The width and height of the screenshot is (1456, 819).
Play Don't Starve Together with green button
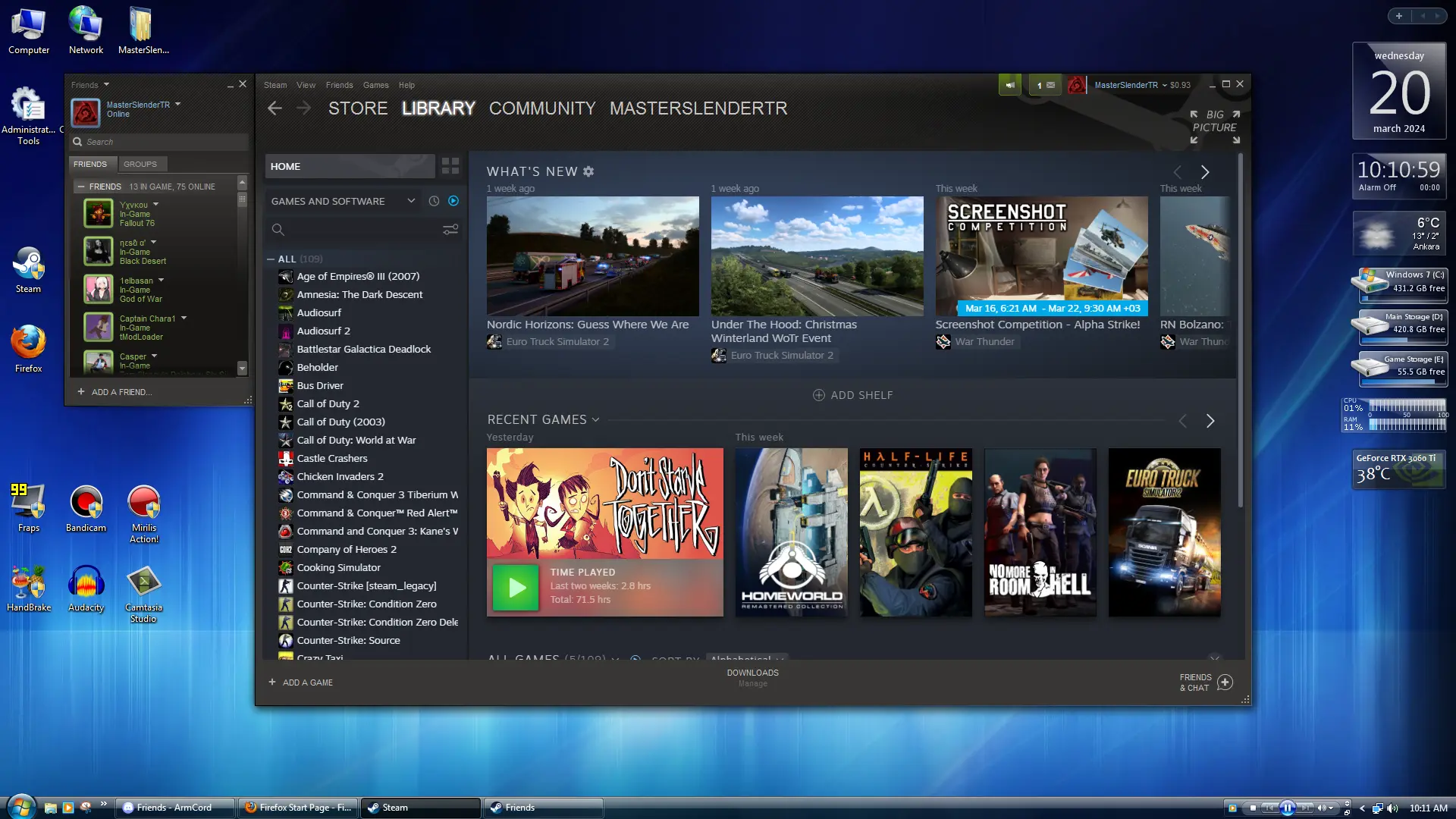click(x=516, y=587)
